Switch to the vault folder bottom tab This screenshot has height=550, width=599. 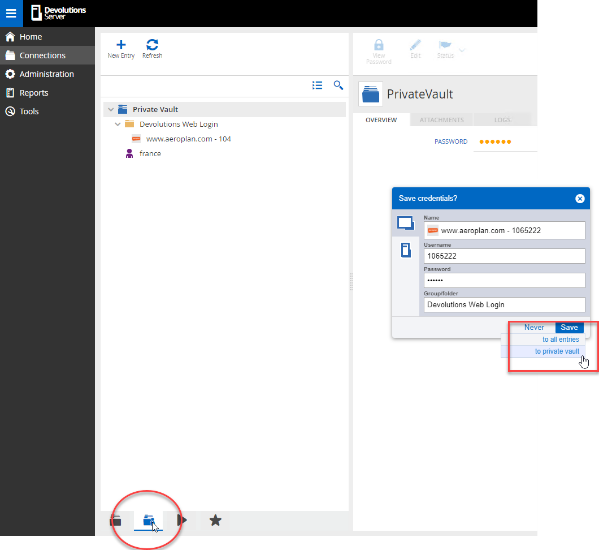point(116,521)
